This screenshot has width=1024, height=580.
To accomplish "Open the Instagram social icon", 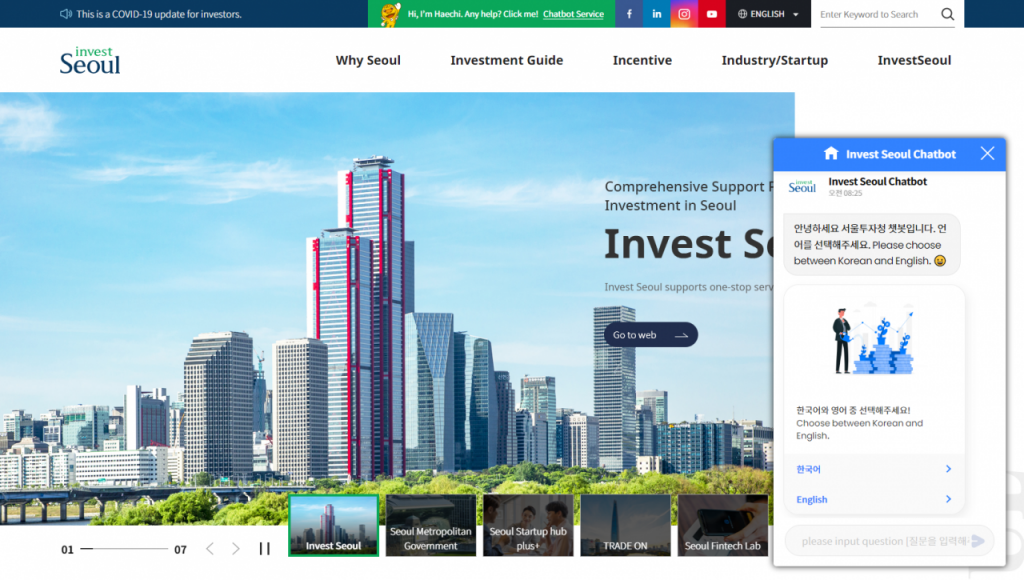I will 684,14.
